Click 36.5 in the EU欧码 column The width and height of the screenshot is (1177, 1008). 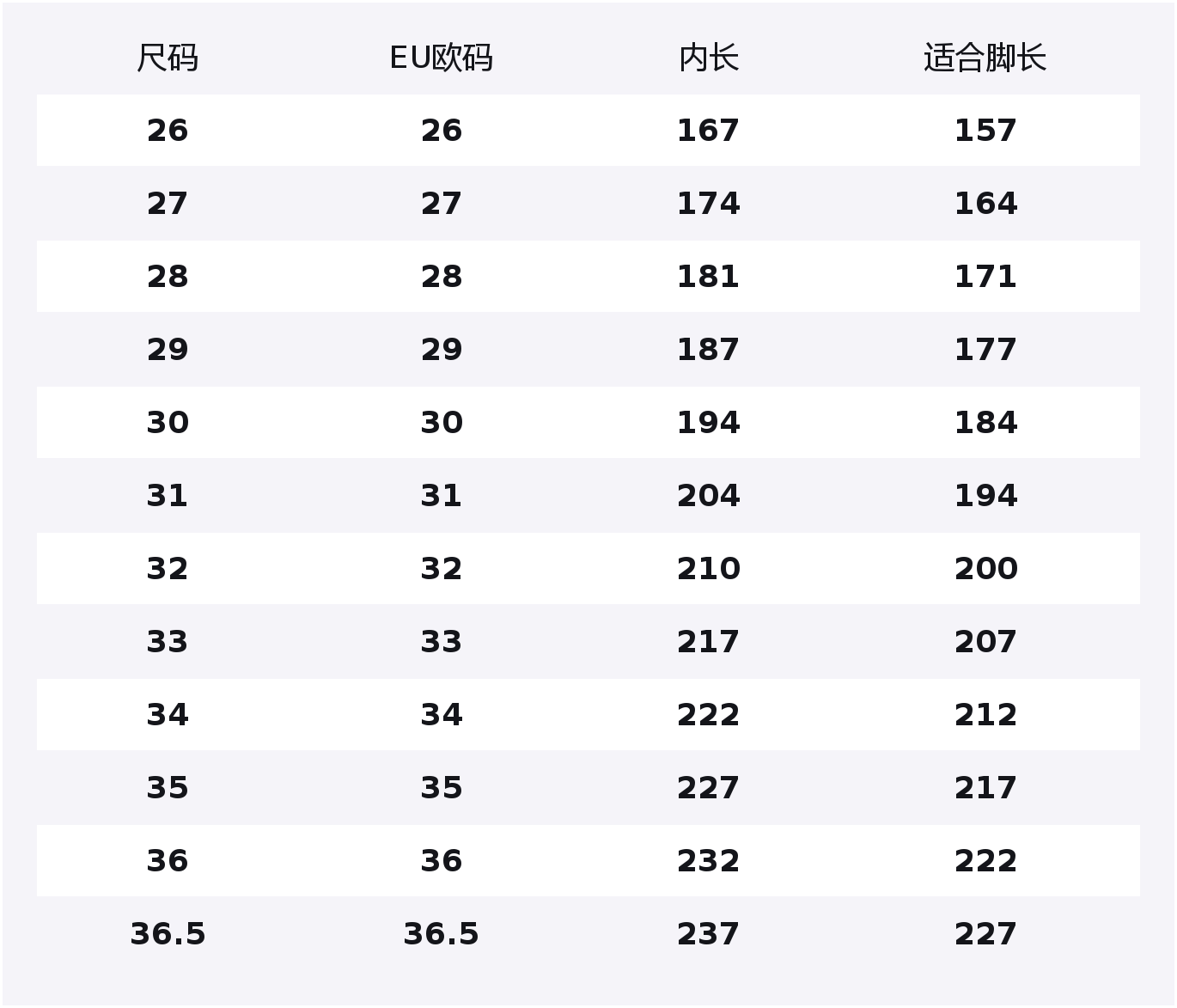point(441,934)
